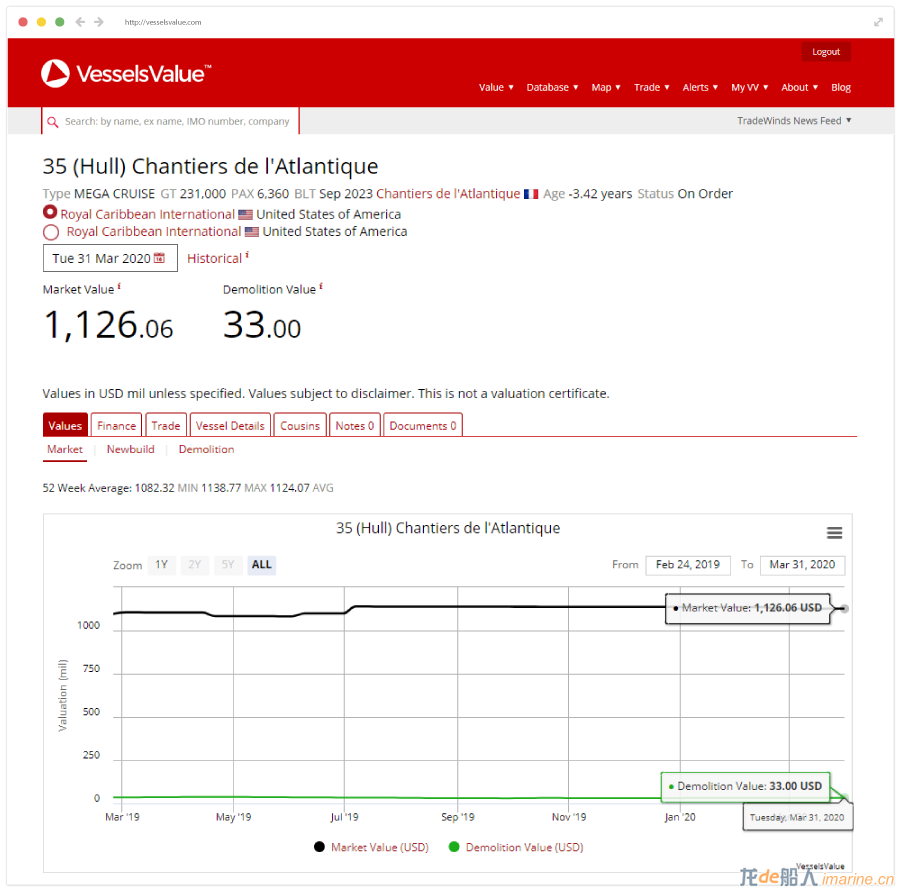This screenshot has width=900, height=892.
Task: Open the Notes 0 tab
Action: pos(355,425)
